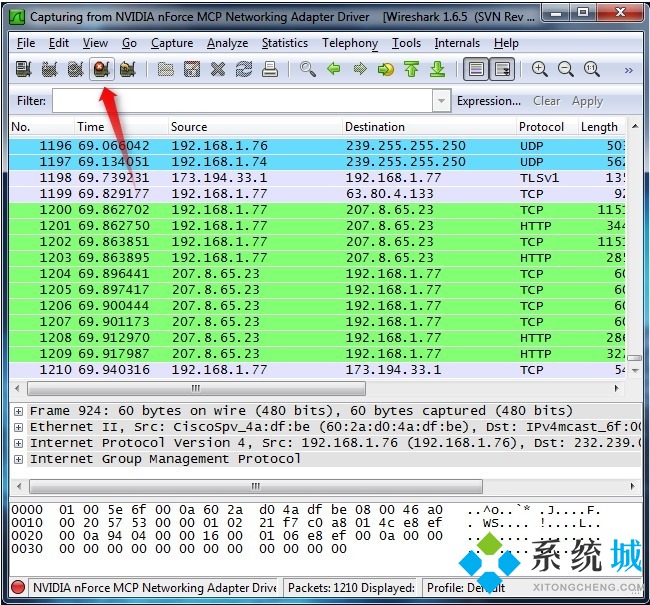Click red capture status indicator in status bar
This screenshot has height=605, width=650.
coord(18,587)
